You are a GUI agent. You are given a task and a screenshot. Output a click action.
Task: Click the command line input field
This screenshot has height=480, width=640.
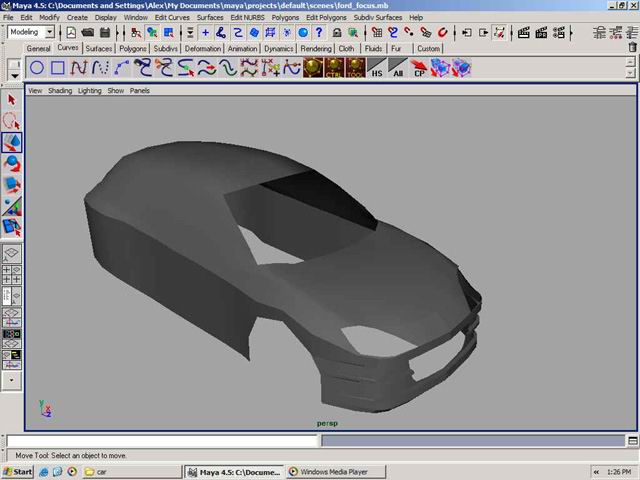pos(162,440)
